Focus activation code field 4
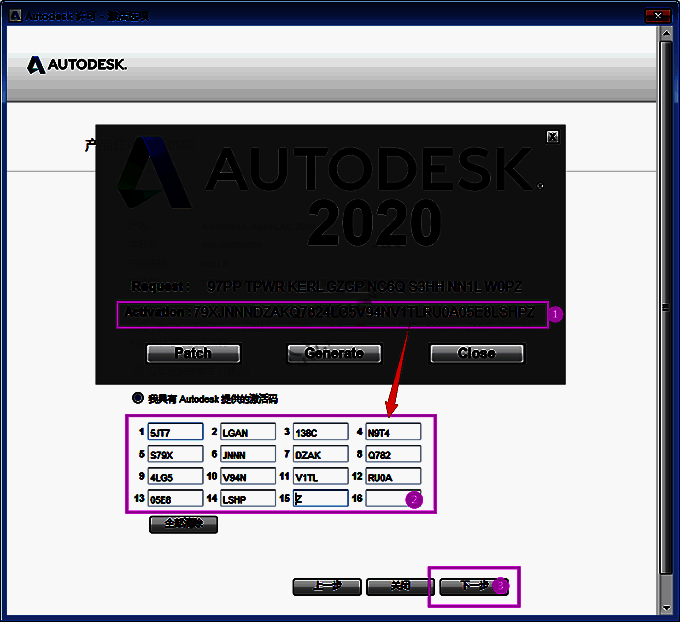Viewport: 680px width, 622px height. 393,432
